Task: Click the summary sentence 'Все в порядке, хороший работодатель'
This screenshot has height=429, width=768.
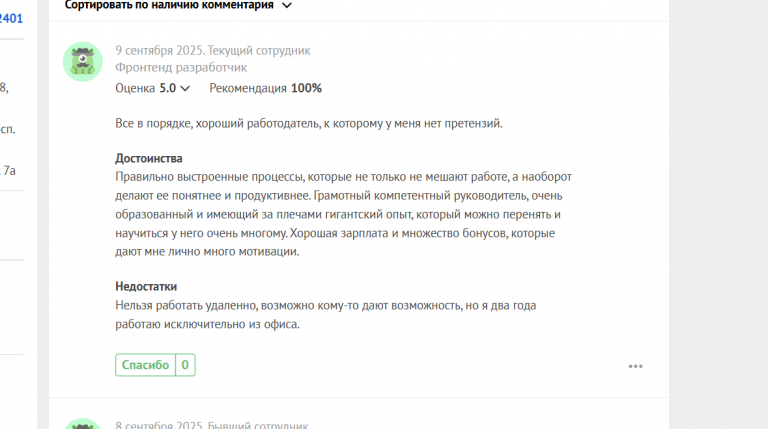Action: (x=309, y=123)
